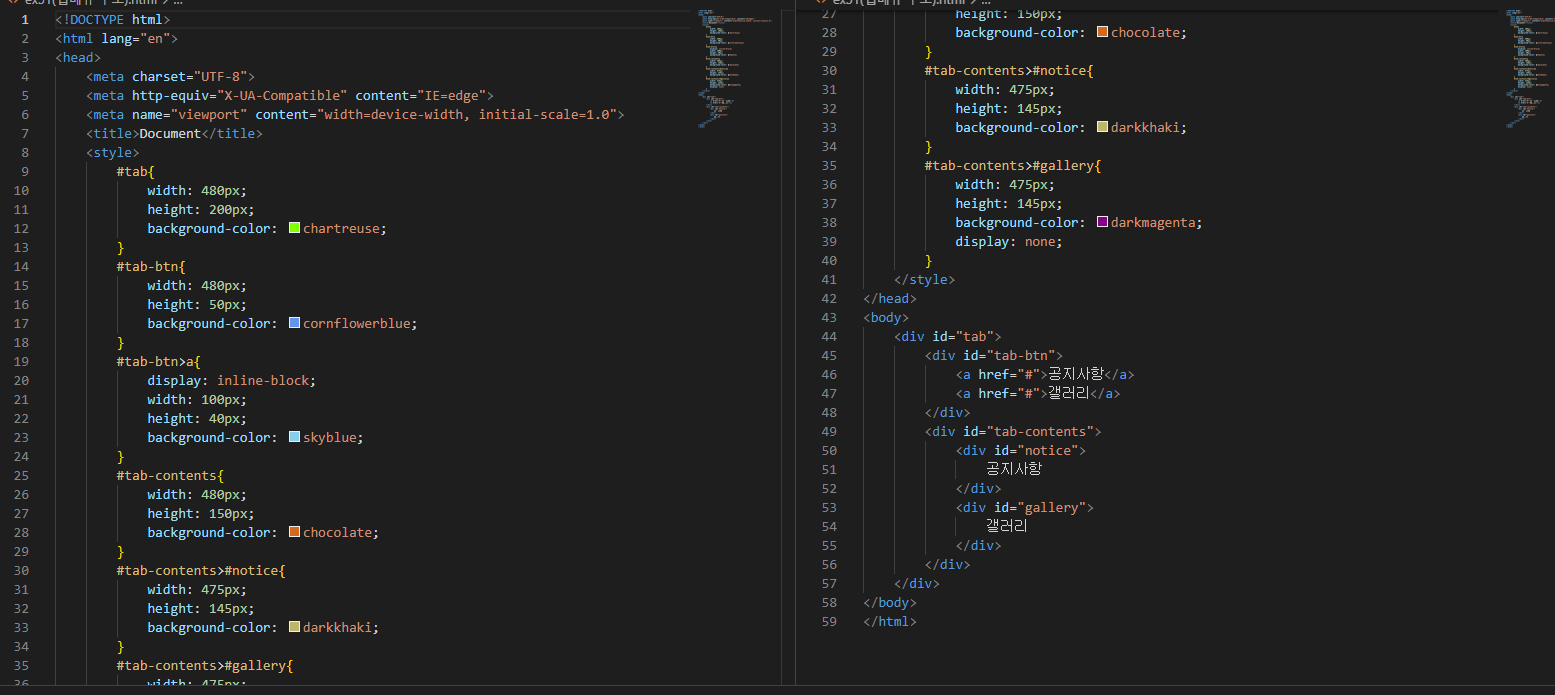Click the meta charset="UTF-8" line
This screenshot has height=695, width=1555.
(170, 76)
